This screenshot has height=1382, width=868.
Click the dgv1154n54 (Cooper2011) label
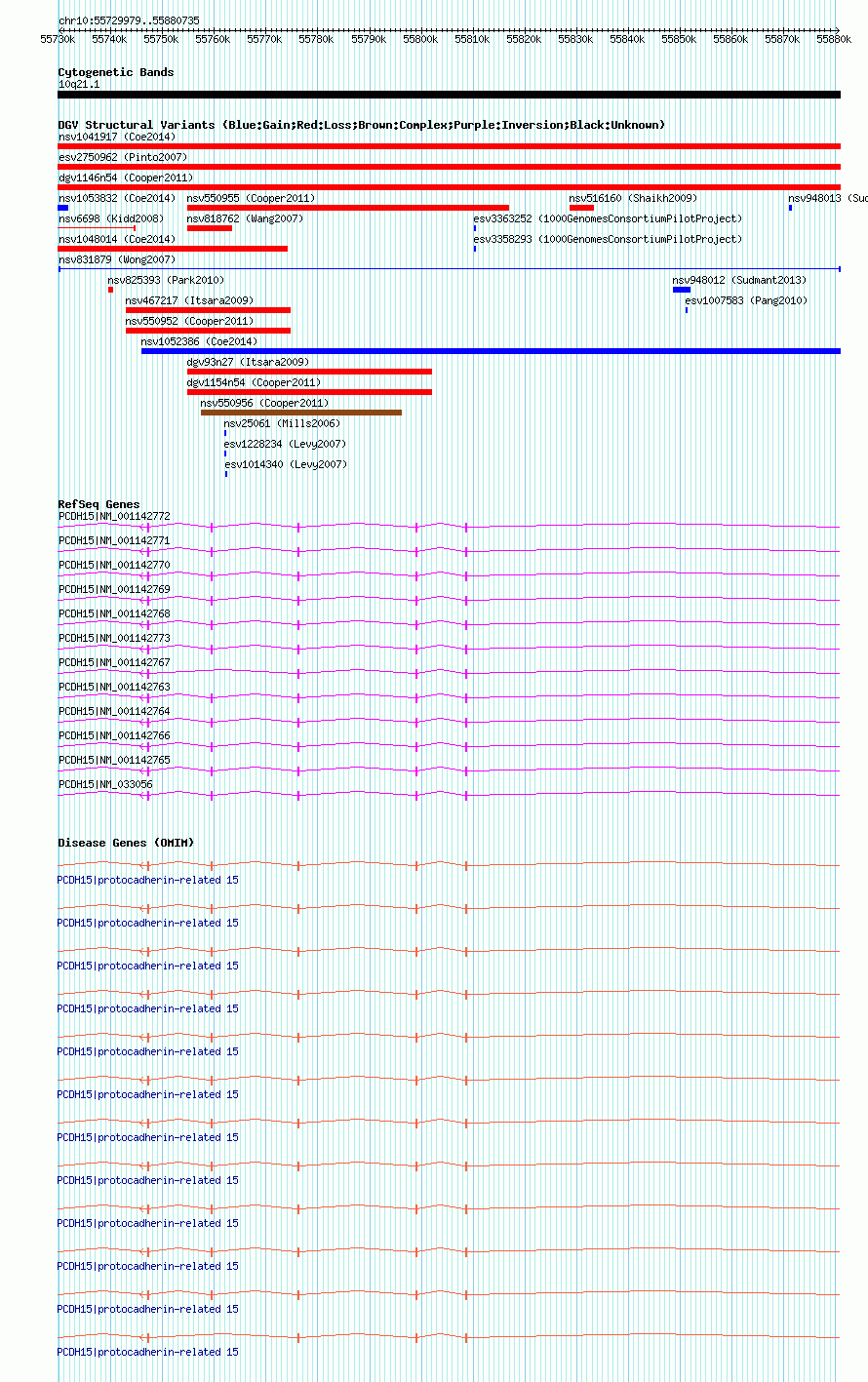(254, 382)
